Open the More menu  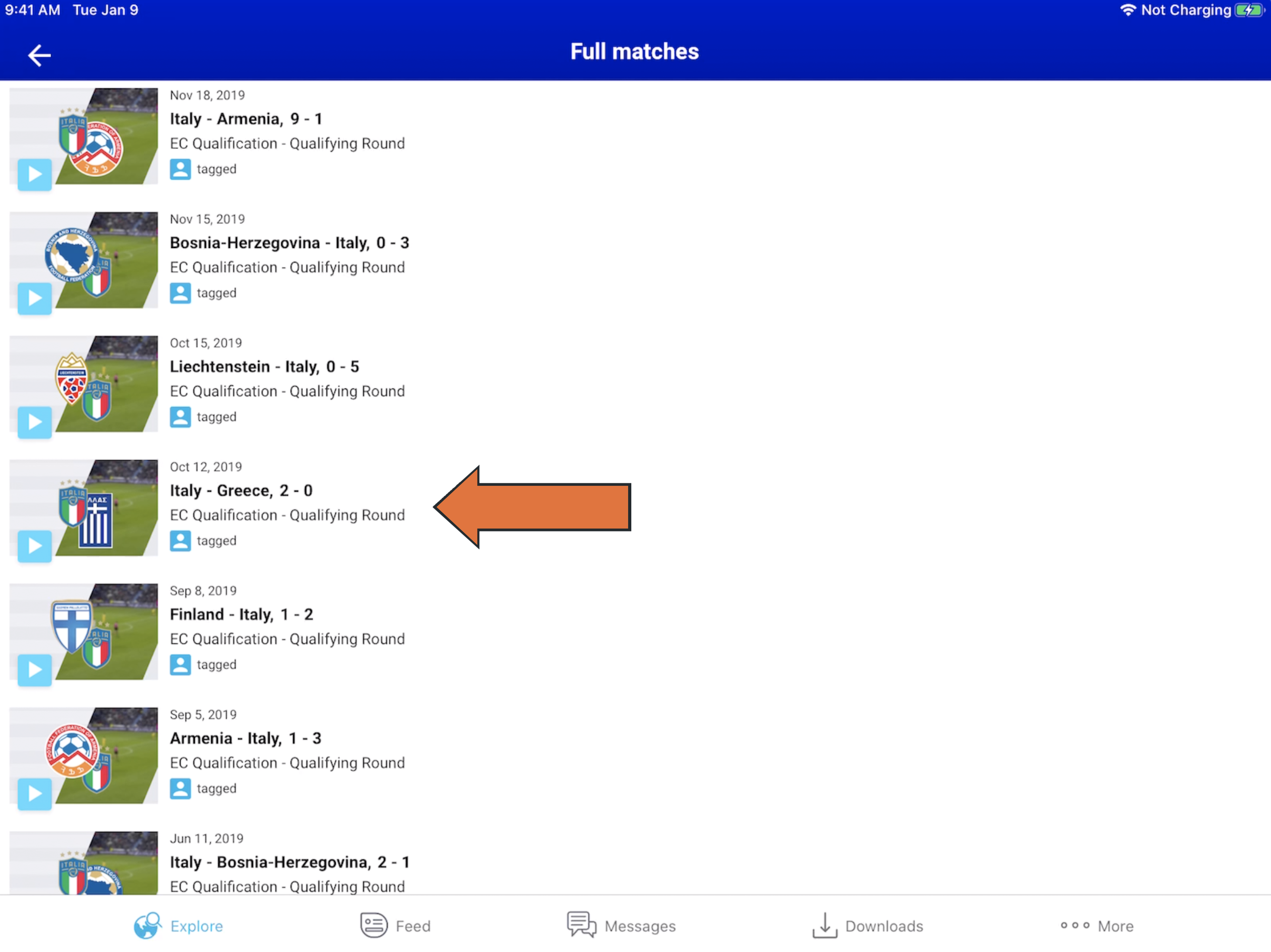click(x=1097, y=925)
